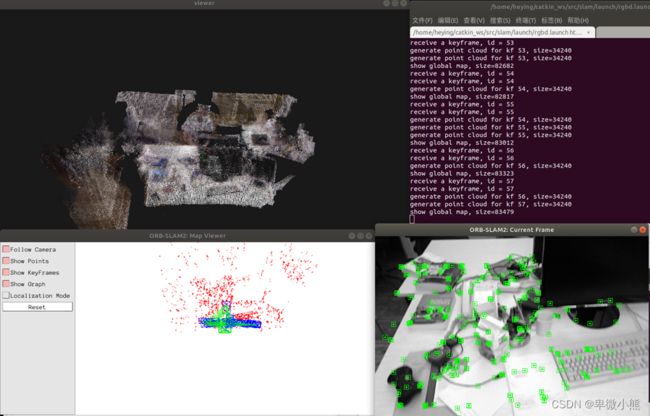This screenshot has height=416, width=650.
Task: Open the 标签(B) terminal menu
Action: pyautogui.click(x=551, y=20)
